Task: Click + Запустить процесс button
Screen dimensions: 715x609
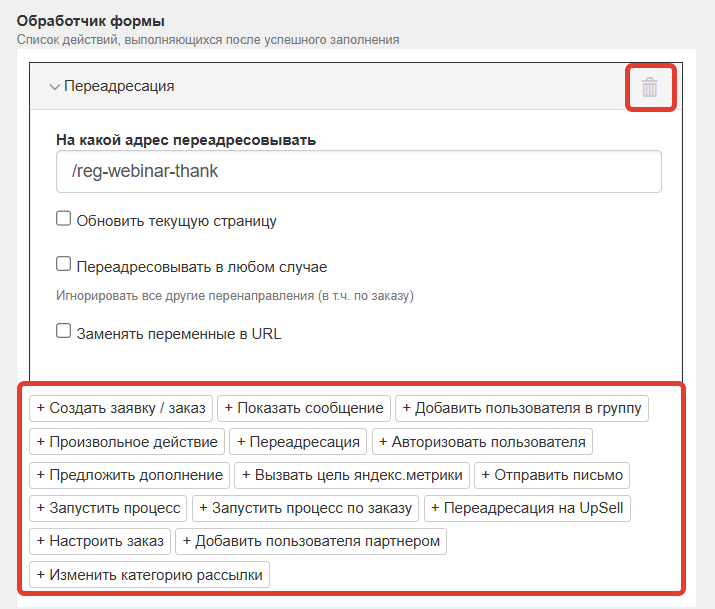Action: (x=108, y=508)
